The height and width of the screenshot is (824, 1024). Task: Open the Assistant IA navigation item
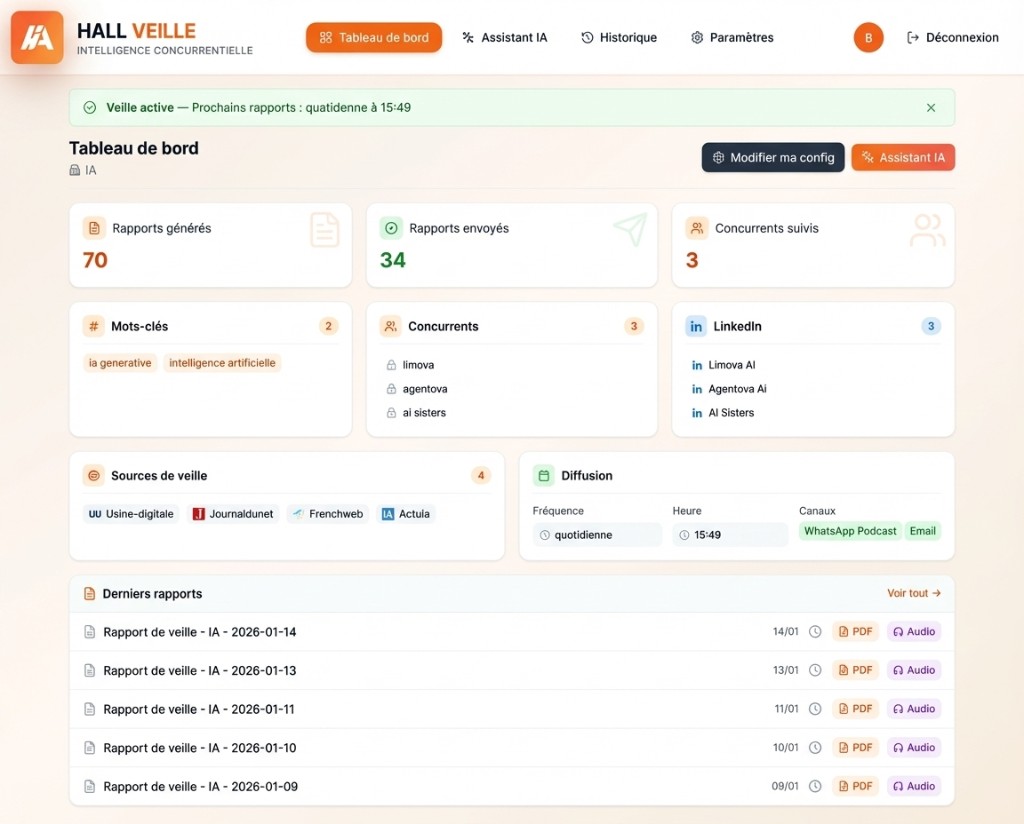pyautogui.click(x=505, y=37)
